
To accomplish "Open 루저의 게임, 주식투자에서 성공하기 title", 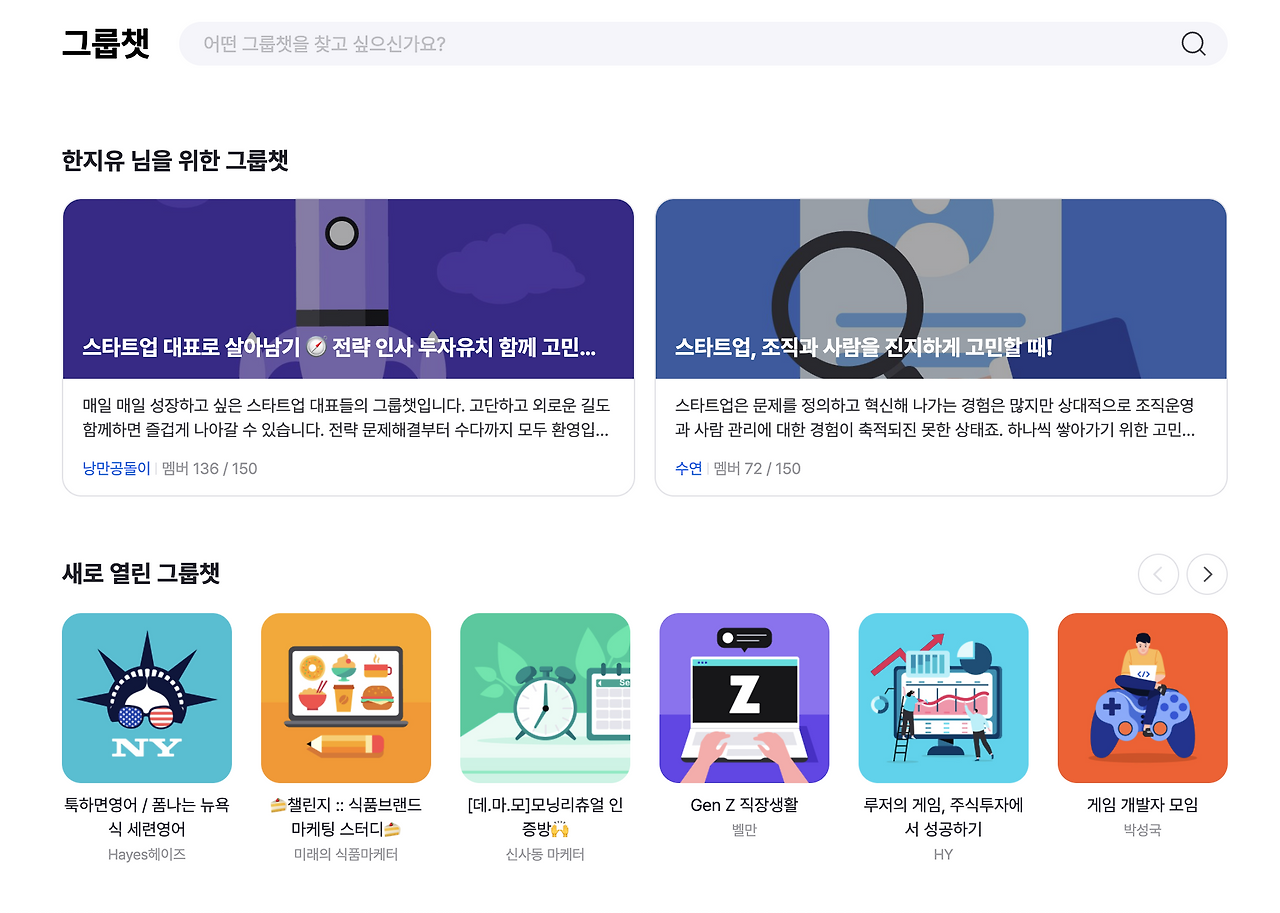I will [943, 817].
